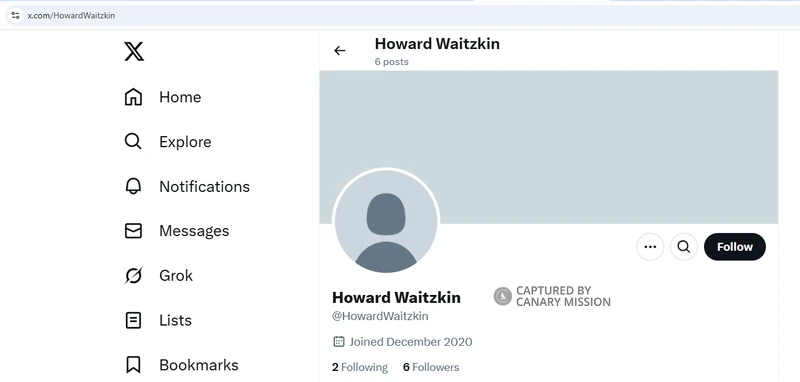
Task: Click the Lists document icon
Action: (x=133, y=320)
